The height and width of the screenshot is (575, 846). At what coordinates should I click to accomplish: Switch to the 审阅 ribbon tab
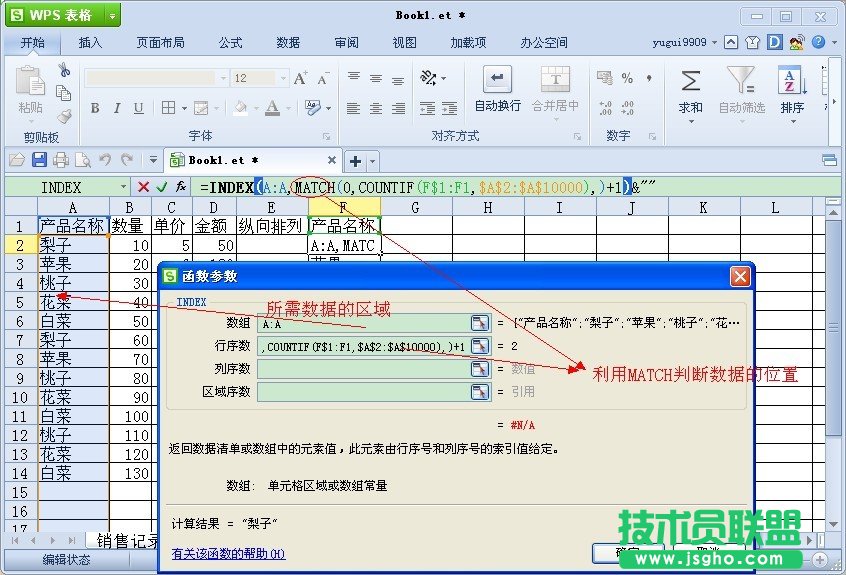(346, 43)
